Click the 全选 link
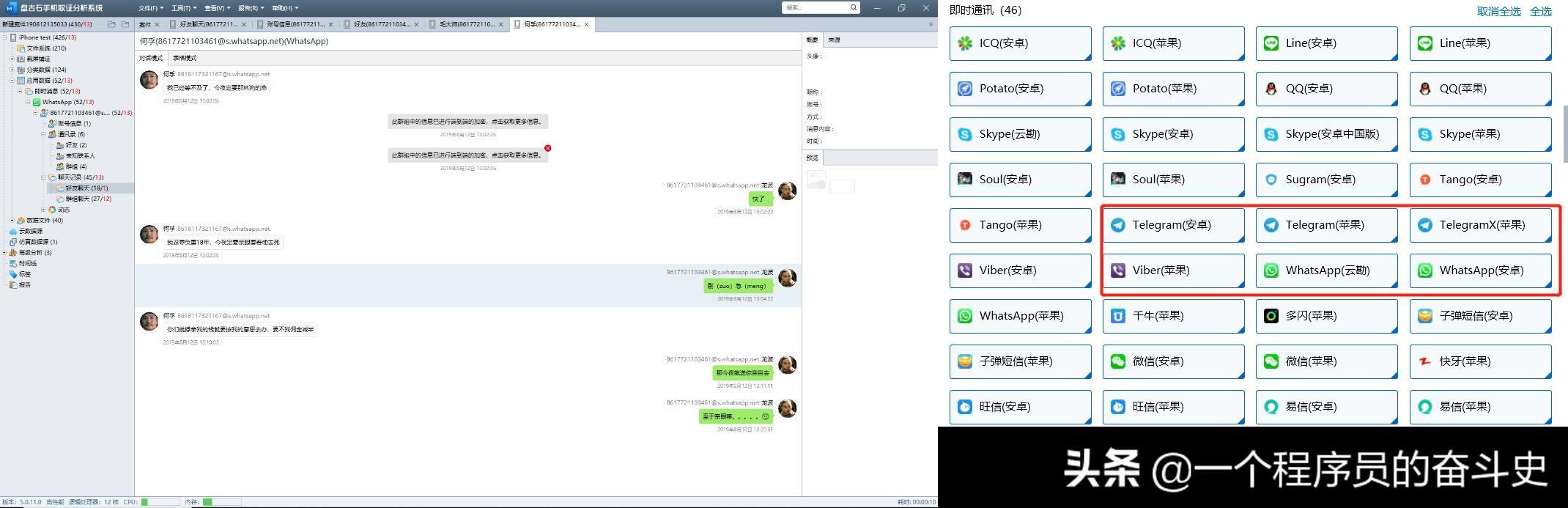1568x508 pixels. coord(1540,11)
